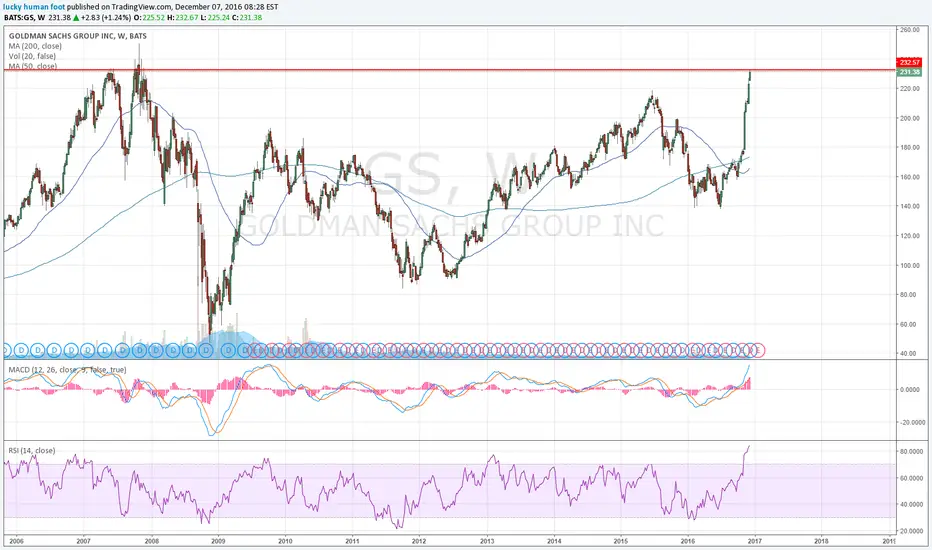932x550 pixels.
Task: Click the 200.00 price axis label
Action: pos(909,118)
